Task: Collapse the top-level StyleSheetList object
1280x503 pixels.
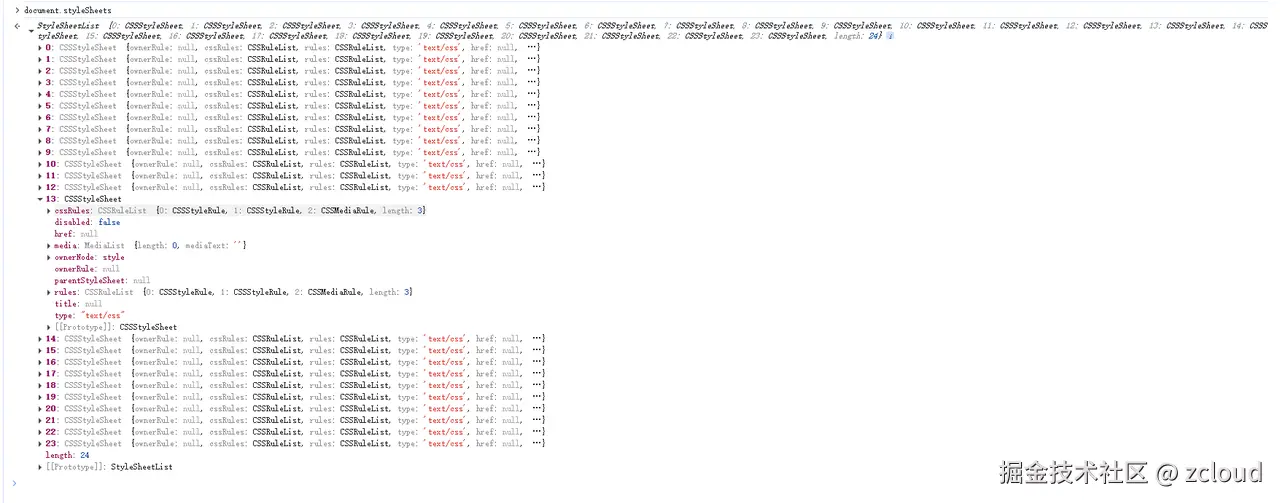Action: 30,30
